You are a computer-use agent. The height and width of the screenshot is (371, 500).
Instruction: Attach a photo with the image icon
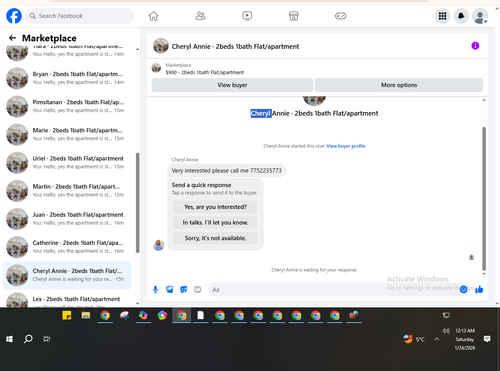click(x=169, y=289)
